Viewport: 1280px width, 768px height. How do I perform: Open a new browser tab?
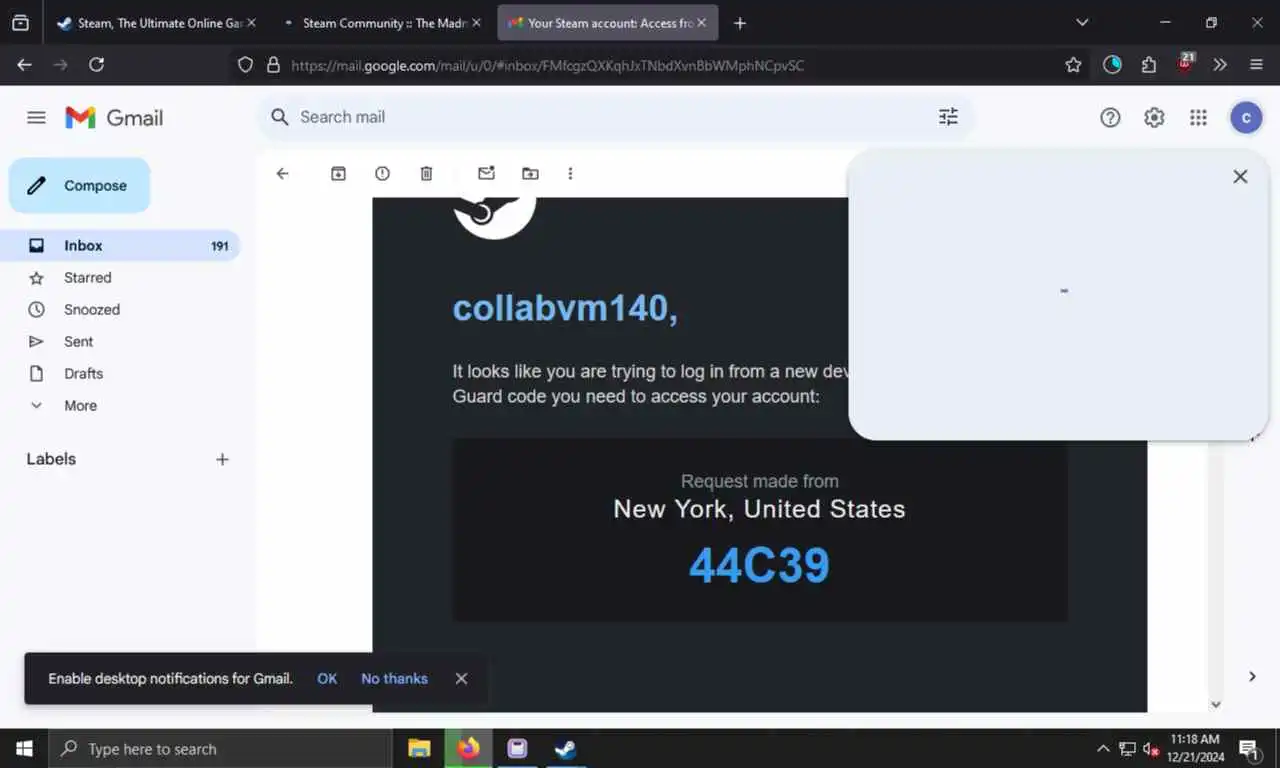740,23
